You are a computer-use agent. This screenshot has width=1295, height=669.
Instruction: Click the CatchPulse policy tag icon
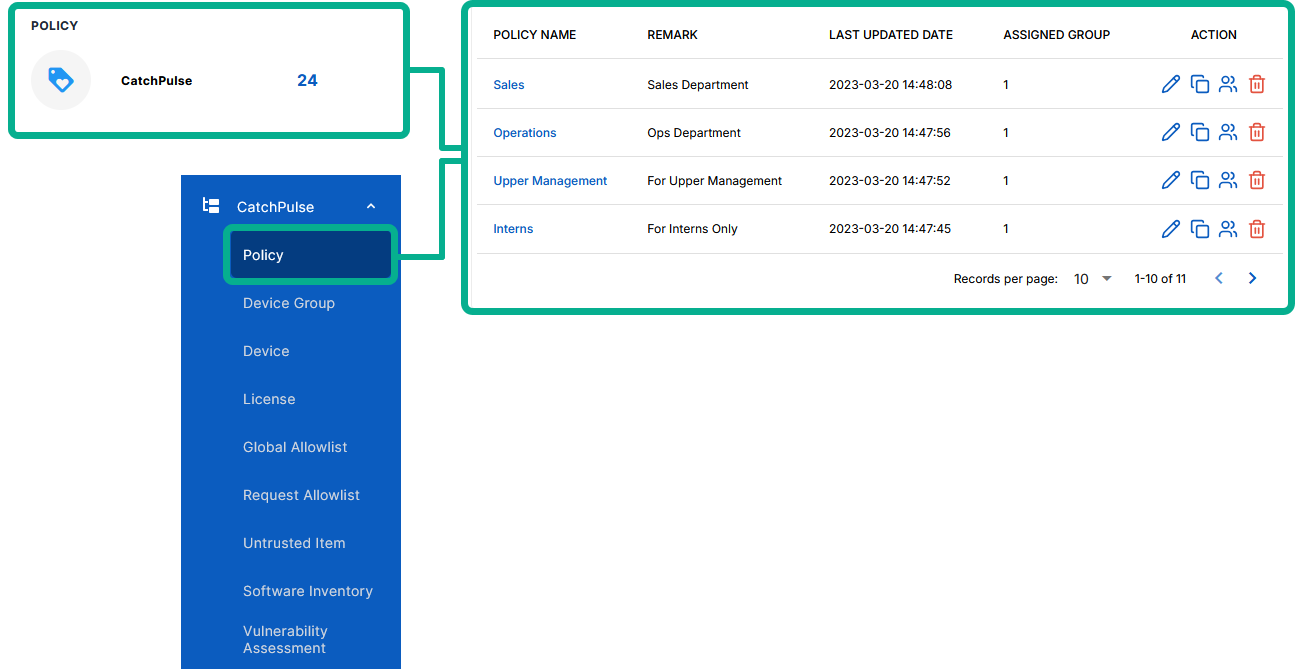coord(61,80)
